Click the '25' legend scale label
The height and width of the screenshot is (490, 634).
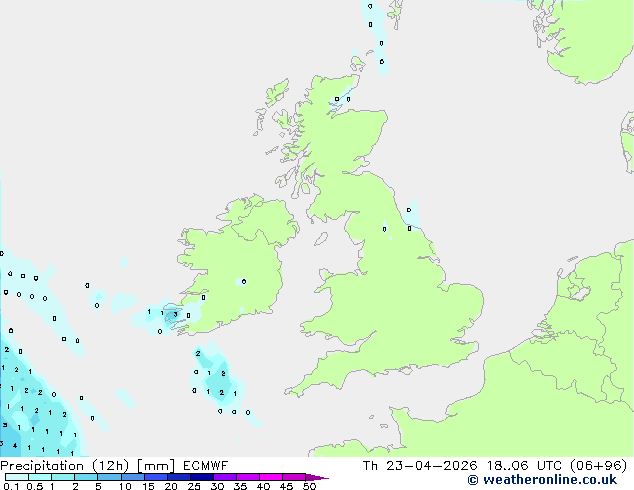[x=194, y=486]
